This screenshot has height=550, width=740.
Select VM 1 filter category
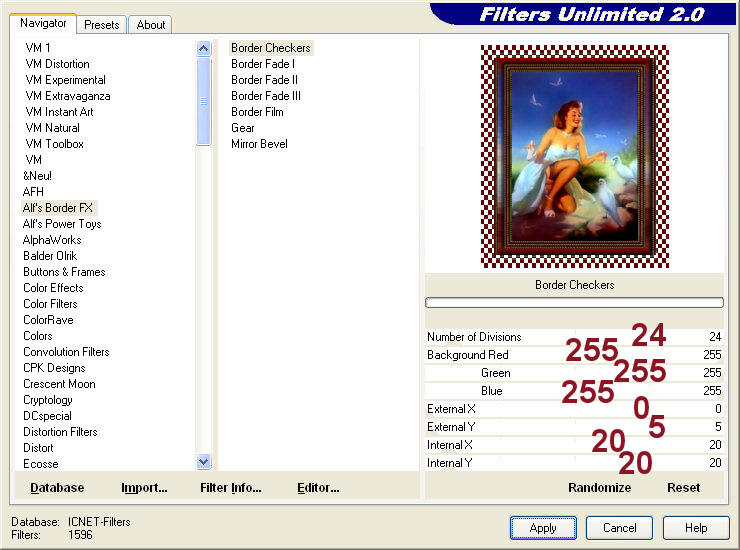[38, 48]
